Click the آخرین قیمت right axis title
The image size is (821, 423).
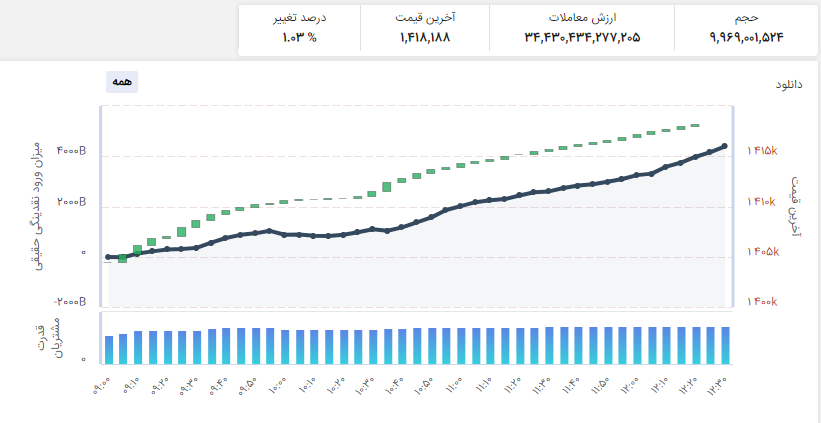[x=796, y=206]
